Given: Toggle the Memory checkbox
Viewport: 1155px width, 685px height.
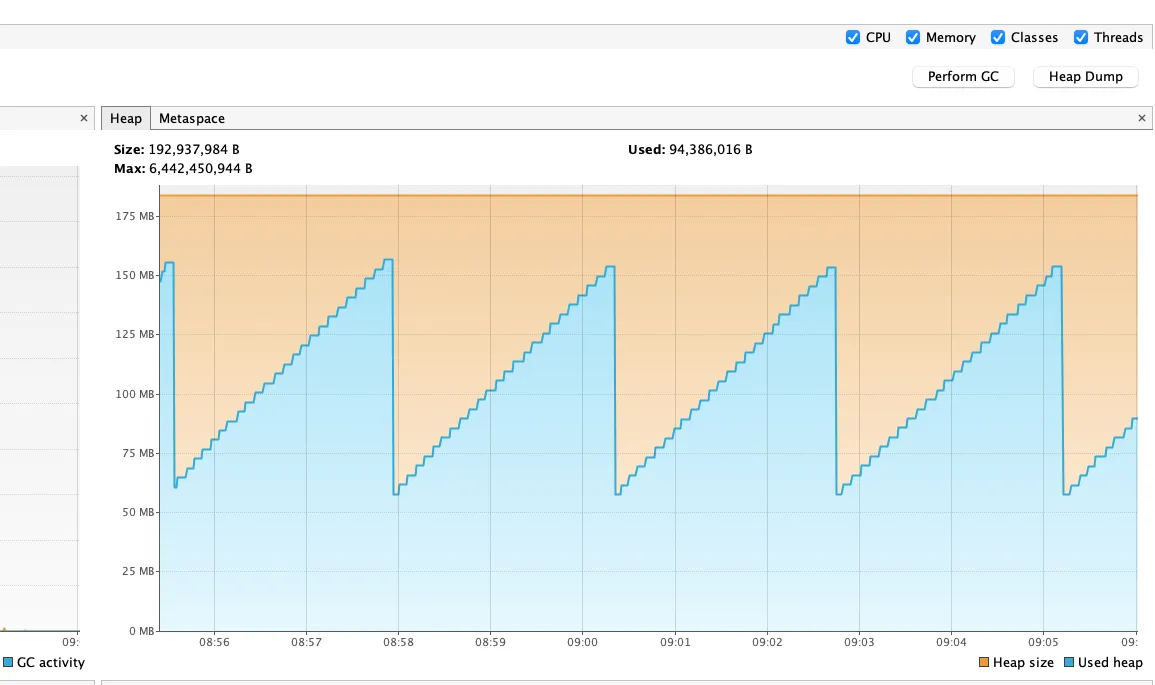Looking at the screenshot, I should [913, 37].
